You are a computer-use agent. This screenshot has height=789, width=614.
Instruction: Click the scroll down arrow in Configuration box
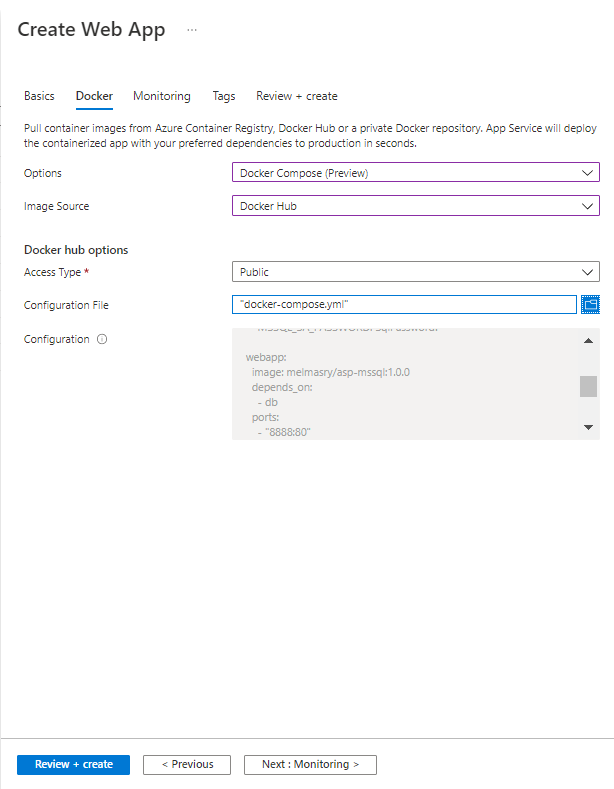[588, 427]
